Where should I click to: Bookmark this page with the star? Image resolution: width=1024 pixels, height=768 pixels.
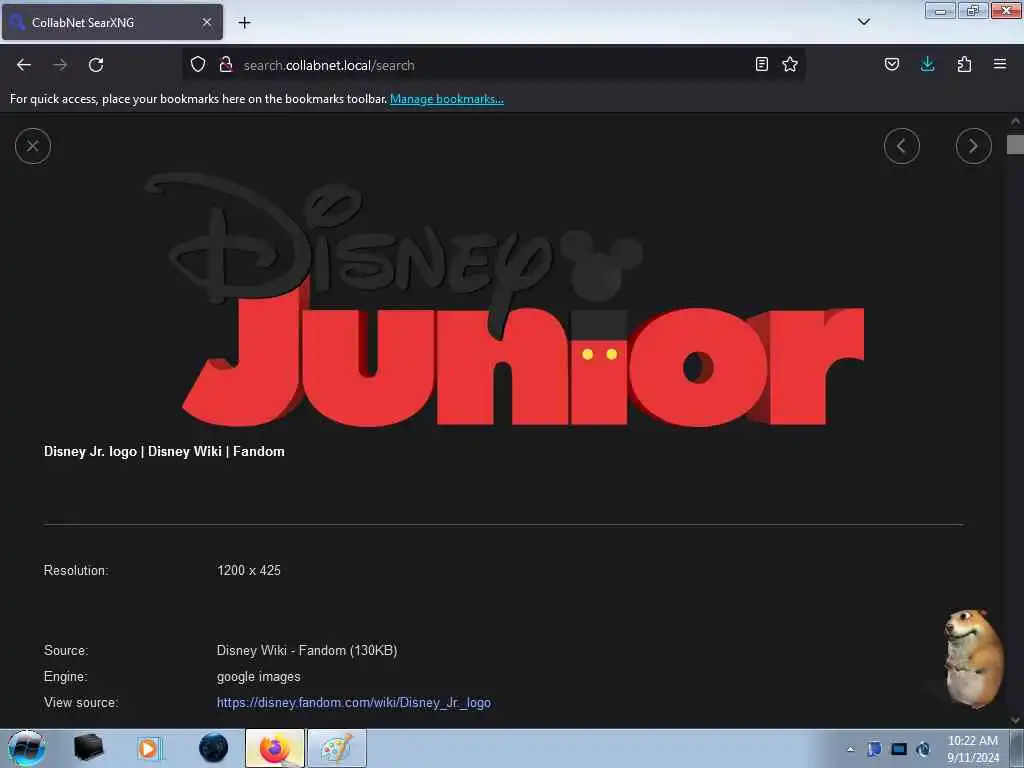[790, 65]
